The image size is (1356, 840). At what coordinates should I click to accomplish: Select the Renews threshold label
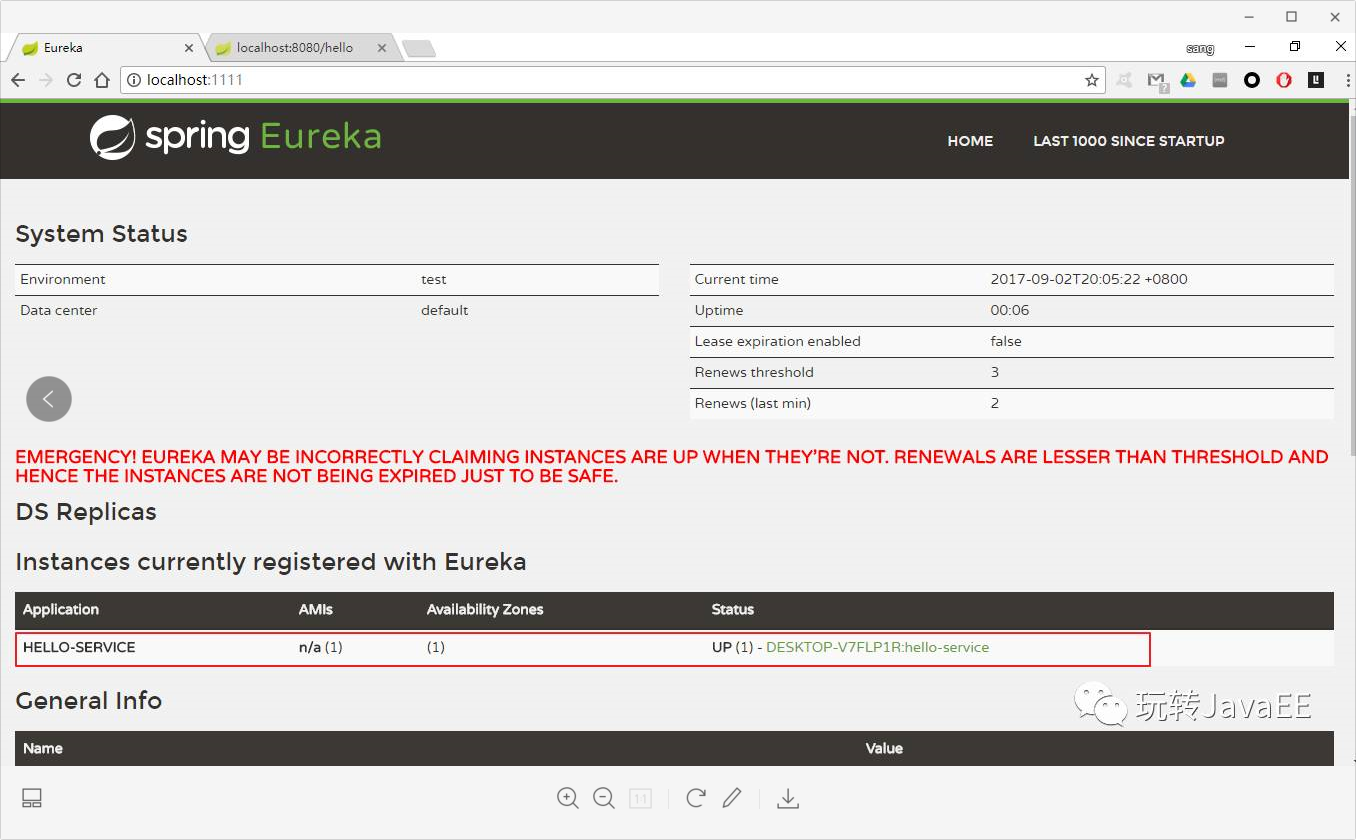[754, 372]
